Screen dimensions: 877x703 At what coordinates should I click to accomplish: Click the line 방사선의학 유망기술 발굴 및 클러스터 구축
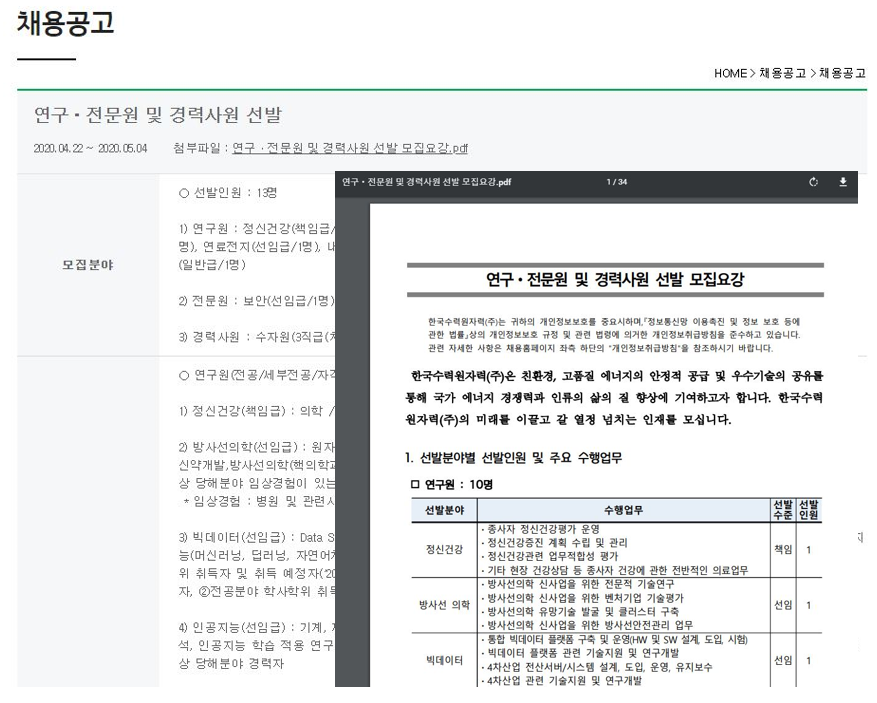[579, 611]
